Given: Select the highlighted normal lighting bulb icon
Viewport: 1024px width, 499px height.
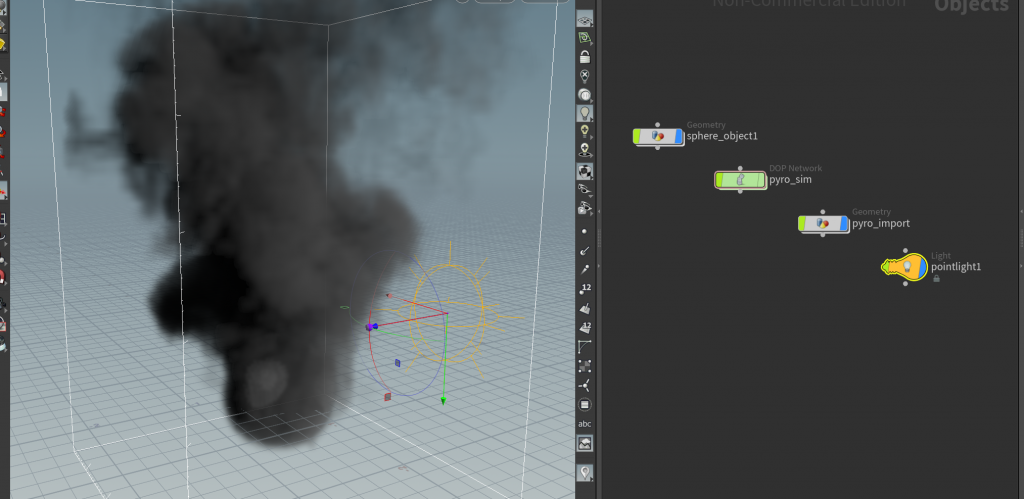Looking at the screenshot, I should [x=584, y=113].
